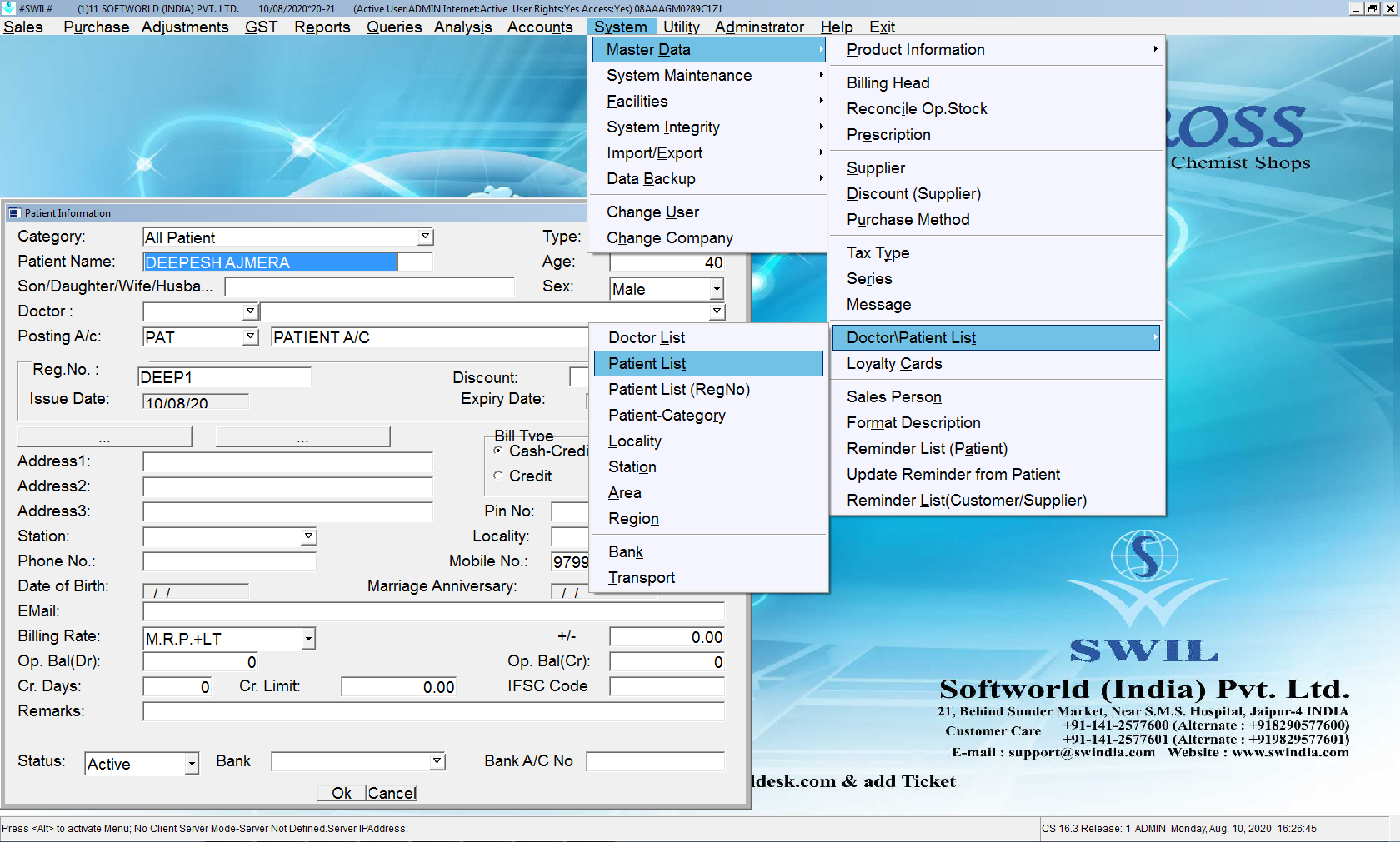Open the Analysis menu
1400x842 pixels.
463,27
